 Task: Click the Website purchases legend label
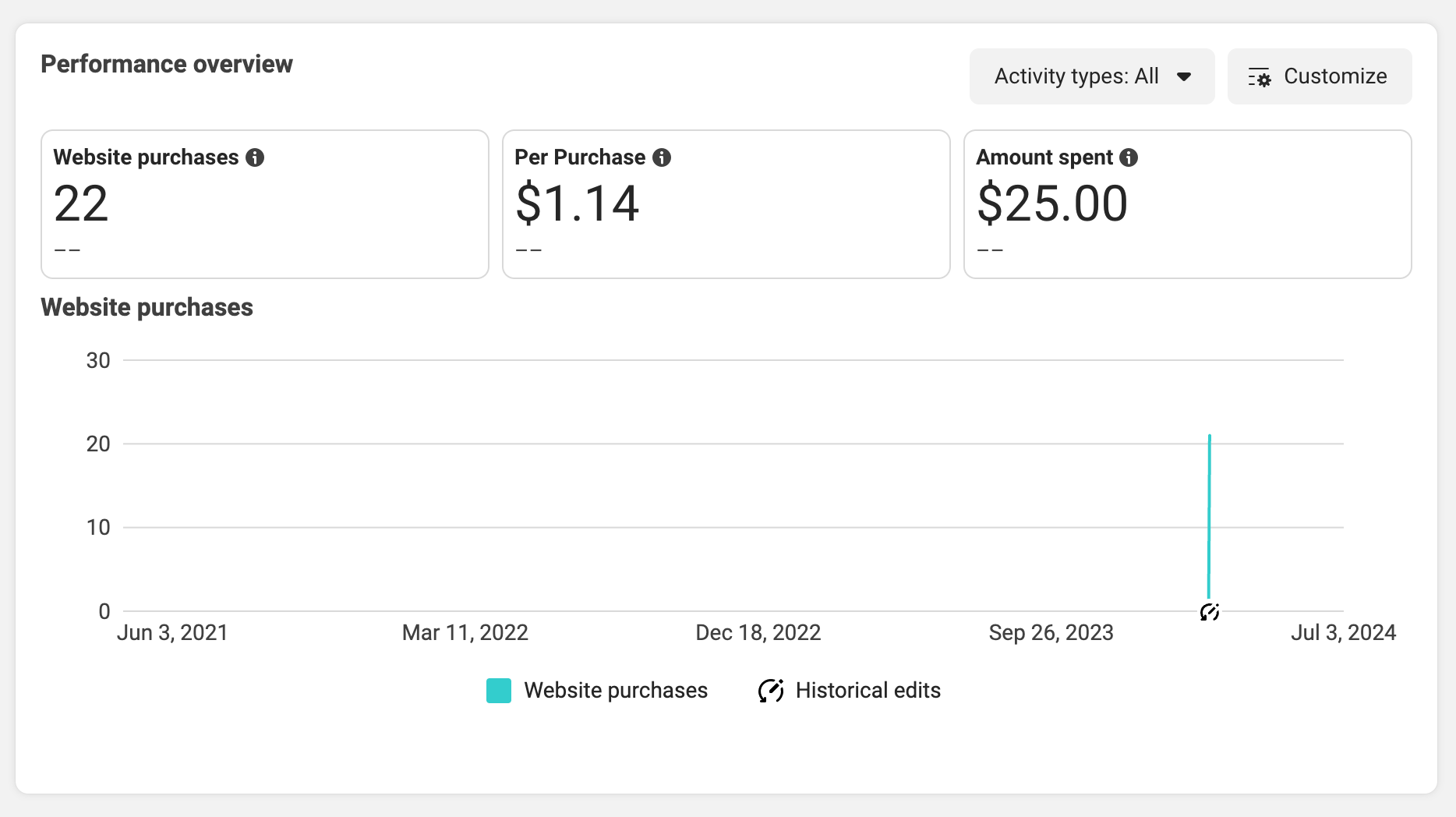(616, 691)
